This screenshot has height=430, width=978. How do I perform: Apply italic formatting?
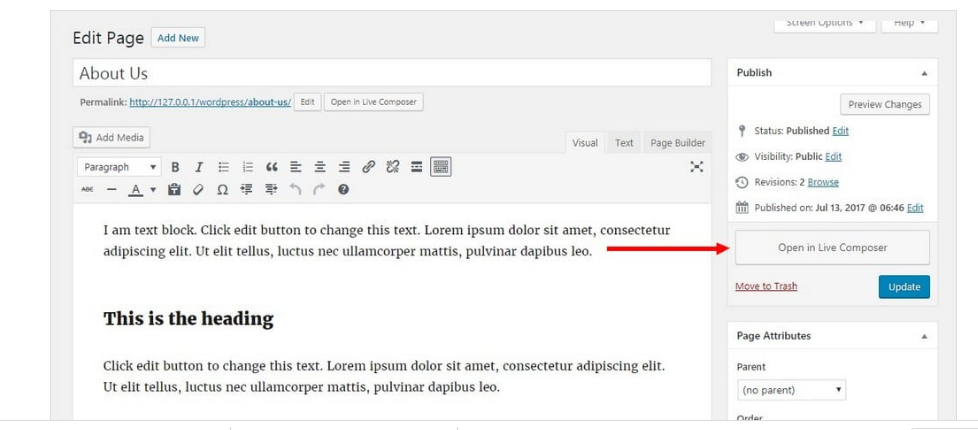click(x=199, y=167)
